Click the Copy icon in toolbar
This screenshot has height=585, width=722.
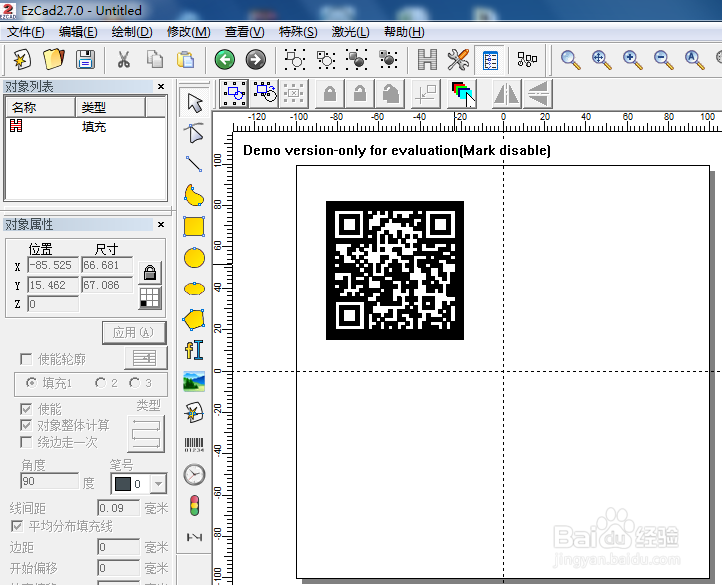tap(154, 59)
